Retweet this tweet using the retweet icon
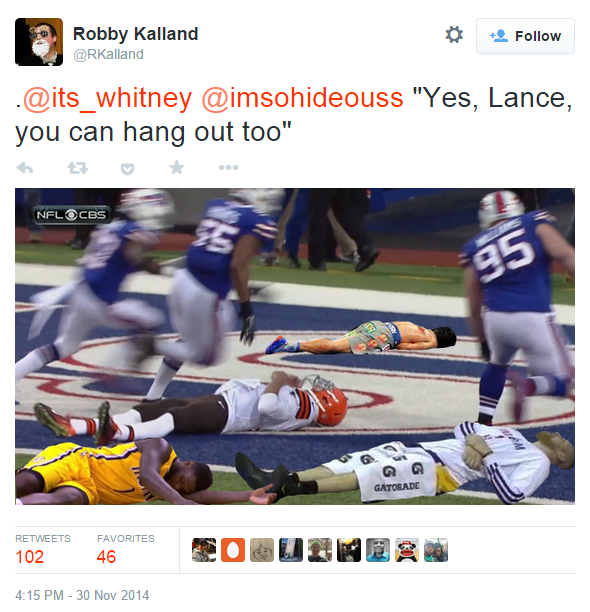This screenshot has width=590, height=612. 77,168
